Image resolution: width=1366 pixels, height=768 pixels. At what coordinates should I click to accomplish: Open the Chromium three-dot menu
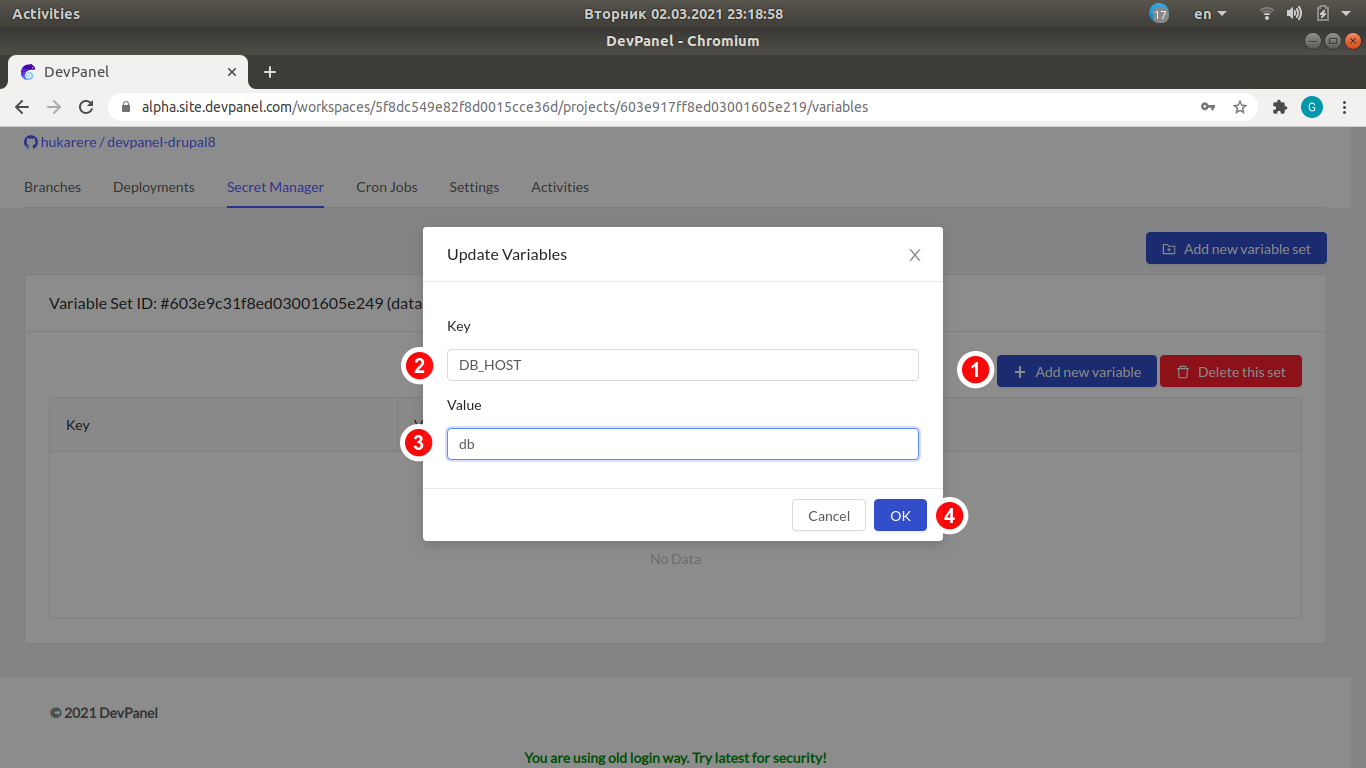[1344, 106]
